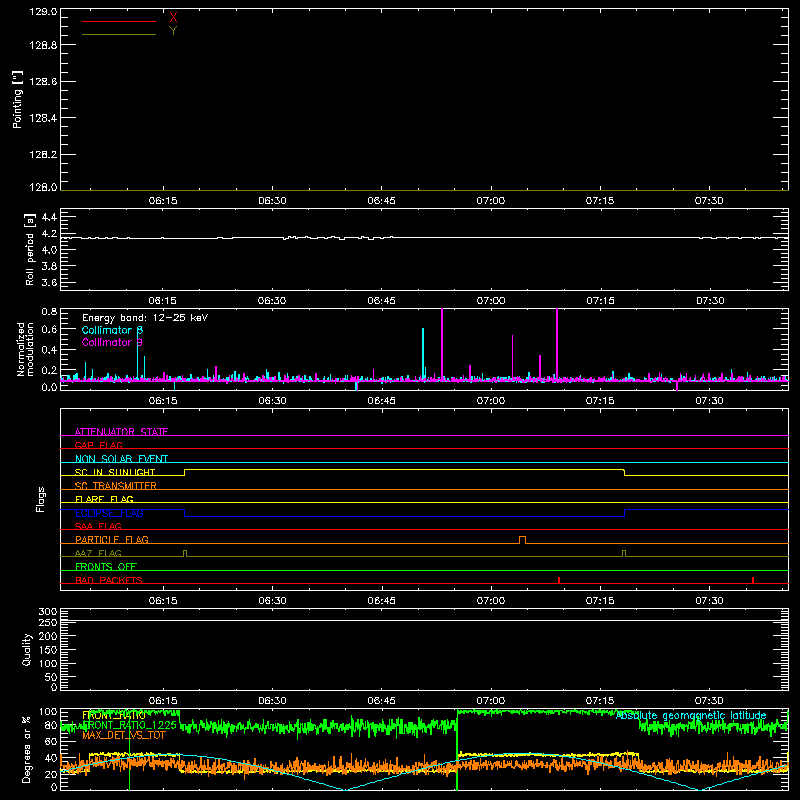The height and width of the screenshot is (800, 800).
Task: Click the 3.6 tick on Roll period axis
Action: click(x=49, y=282)
